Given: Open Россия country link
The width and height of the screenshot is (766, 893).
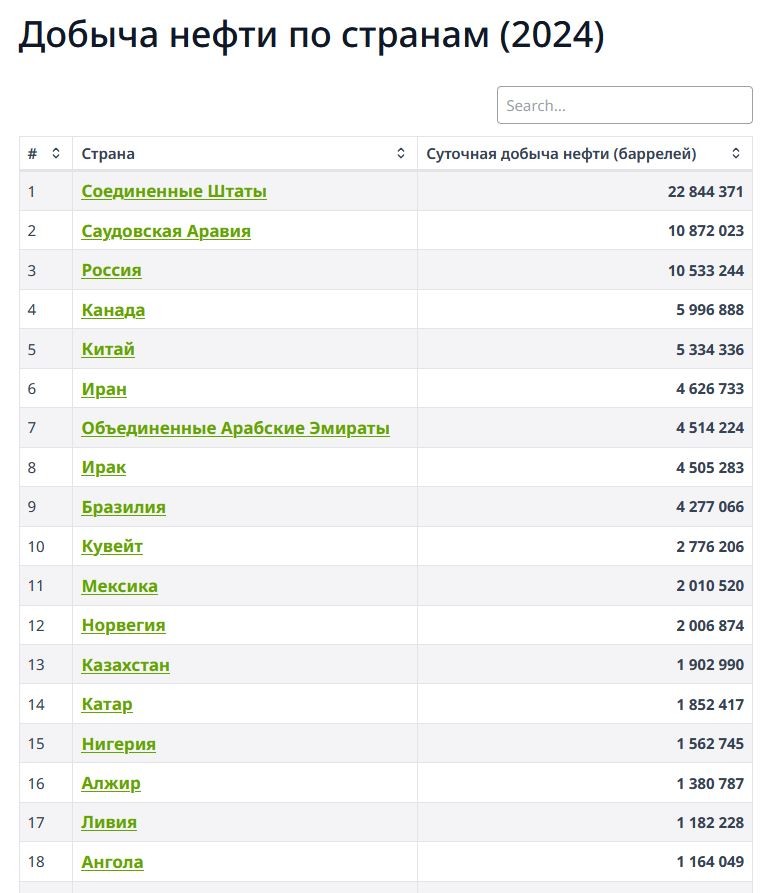Looking at the screenshot, I should tap(111, 270).
